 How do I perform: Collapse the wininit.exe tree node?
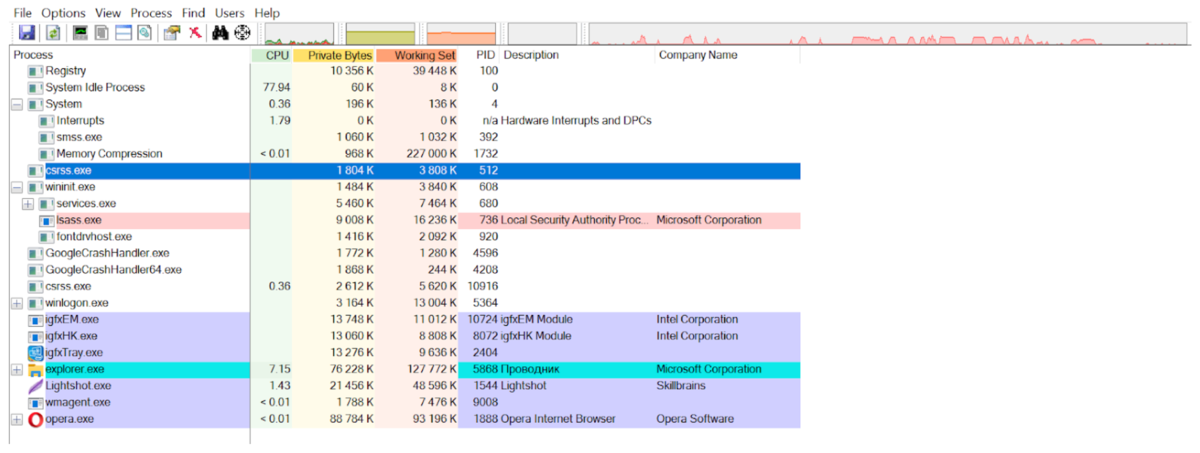tap(16, 187)
